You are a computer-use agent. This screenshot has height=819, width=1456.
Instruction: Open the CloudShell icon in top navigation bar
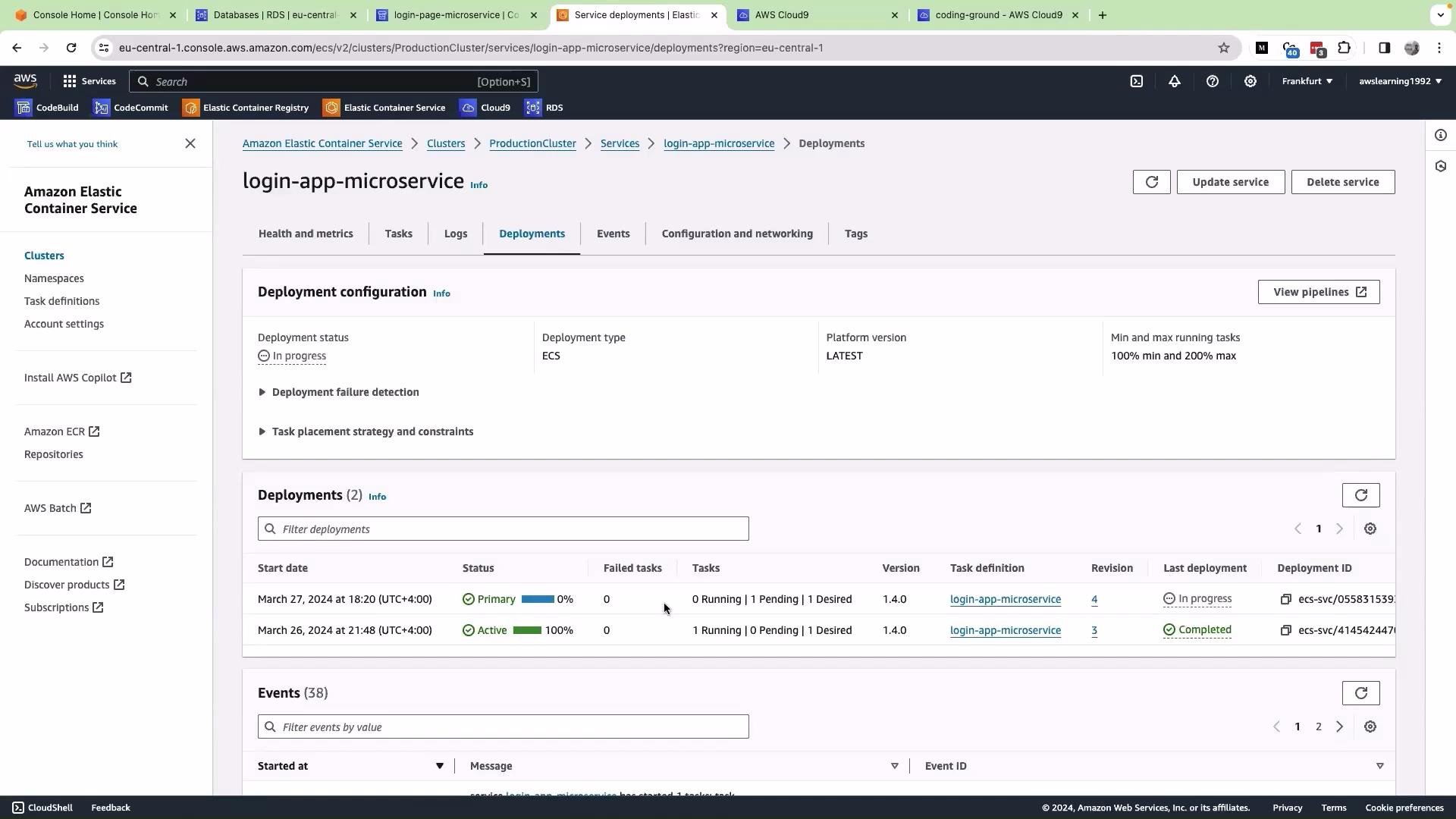[1136, 81]
